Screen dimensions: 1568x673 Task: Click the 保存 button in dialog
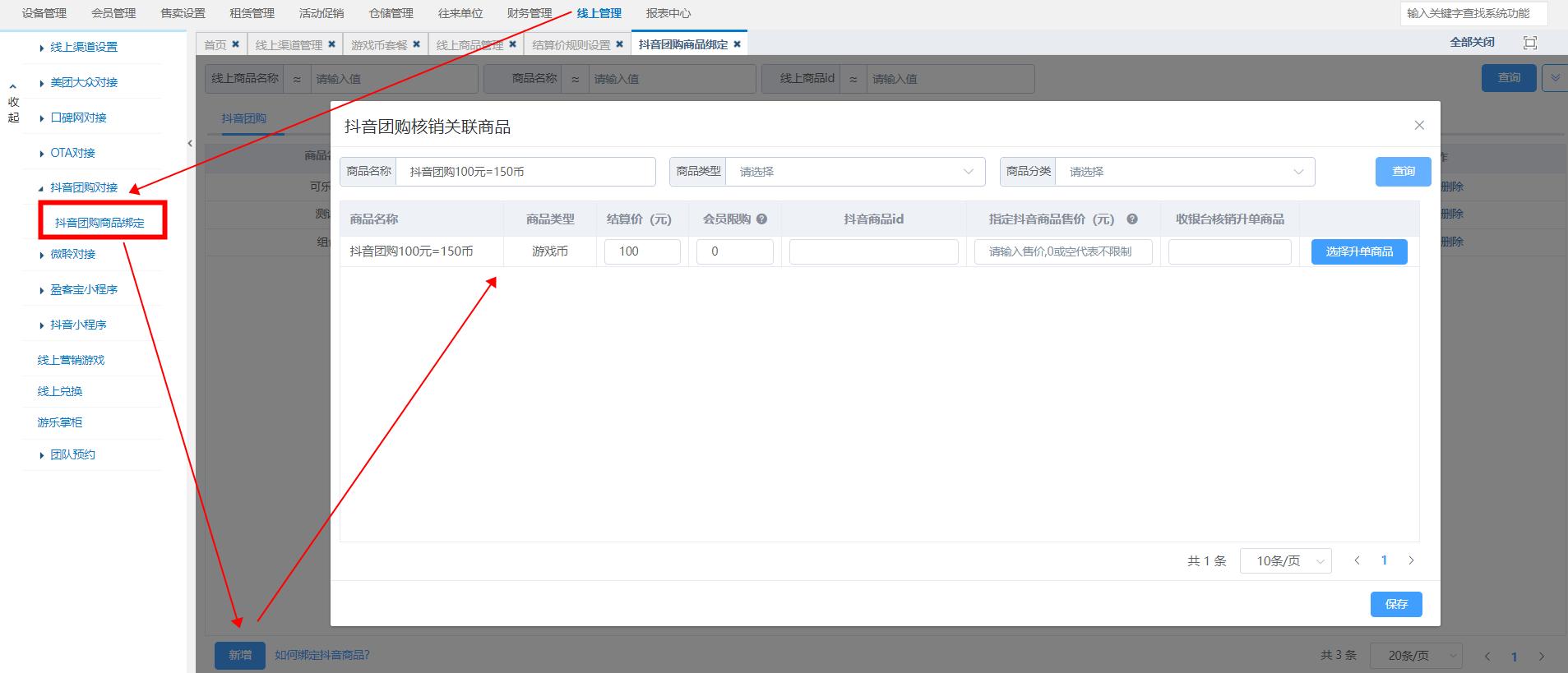coord(1396,604)
